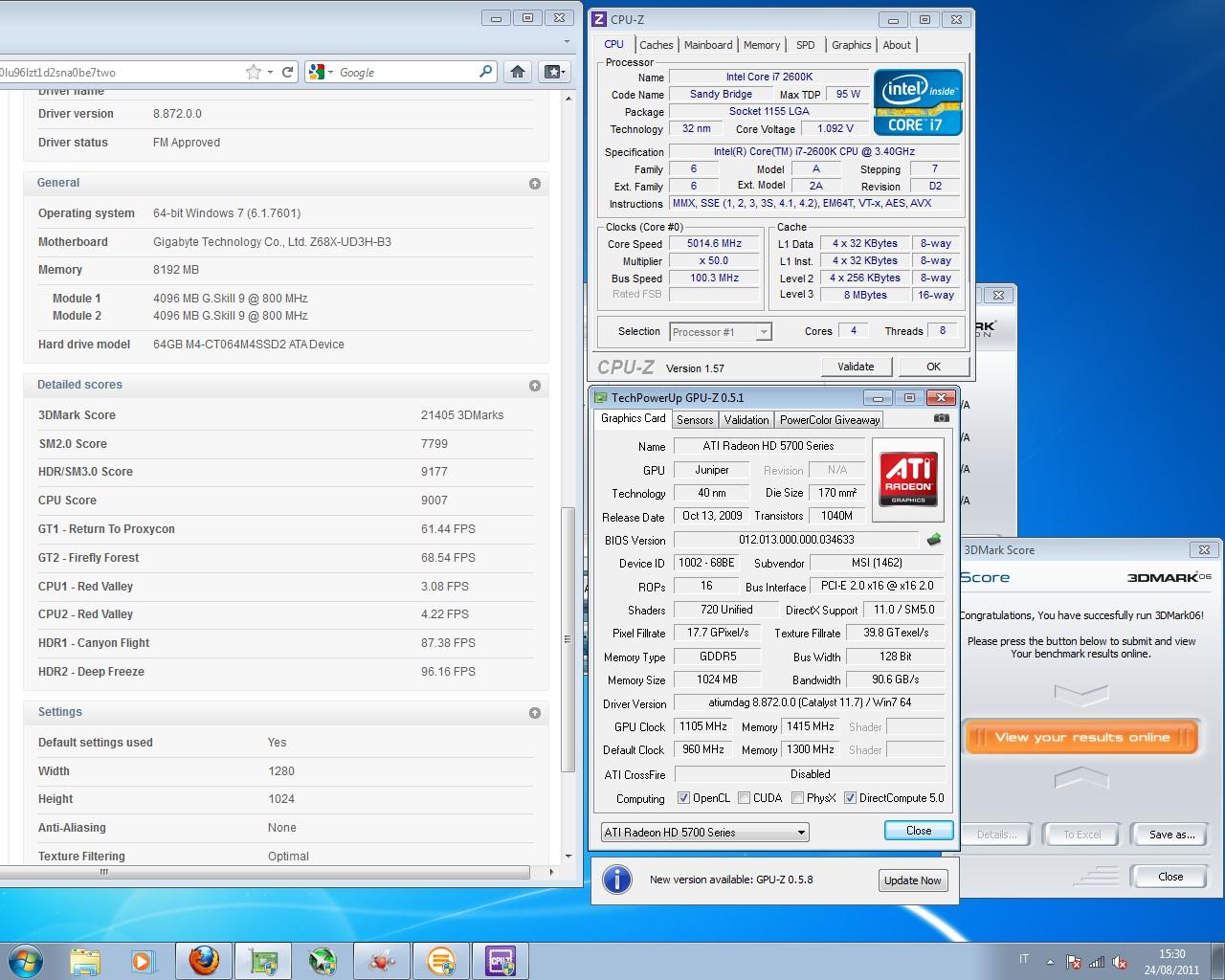Open Windows Explorer from the taskbar

pos(85,960)
